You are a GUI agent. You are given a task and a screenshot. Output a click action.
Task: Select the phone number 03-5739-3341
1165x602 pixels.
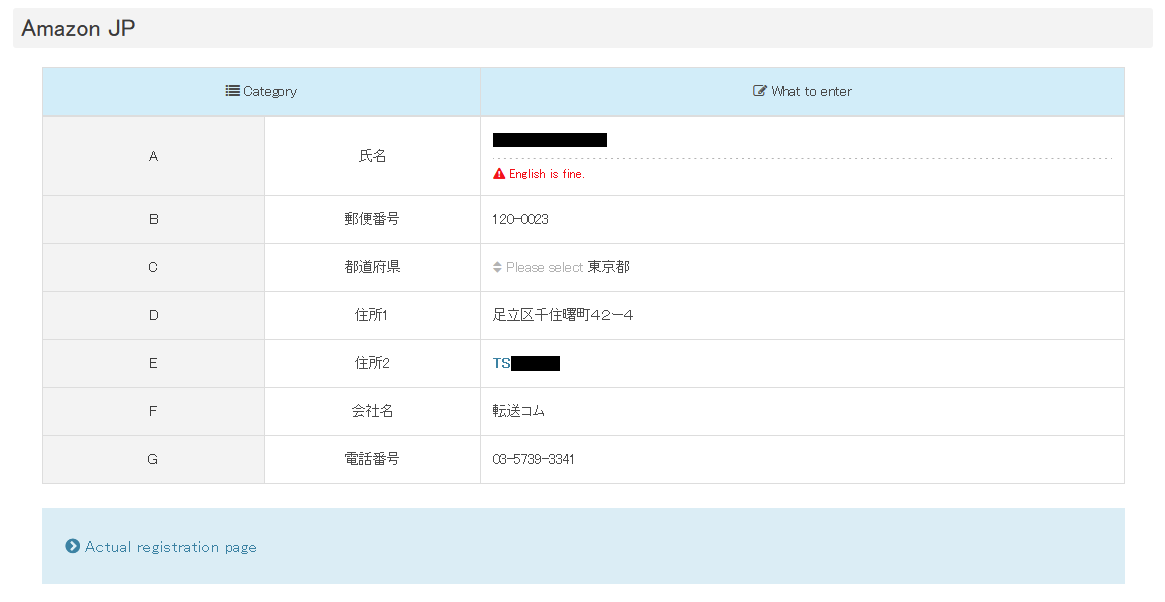tap(533, 459)
